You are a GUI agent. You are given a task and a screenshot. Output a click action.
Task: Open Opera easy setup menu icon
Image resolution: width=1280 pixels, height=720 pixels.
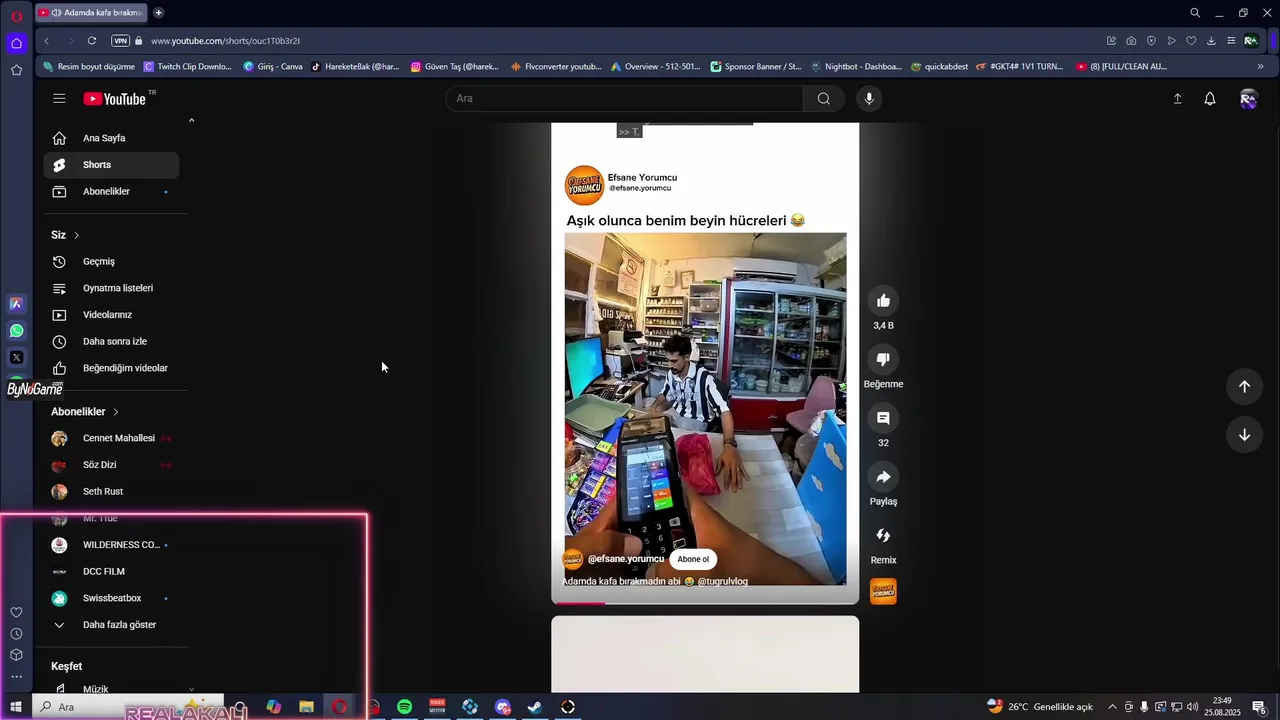[x=1231, y=41]
